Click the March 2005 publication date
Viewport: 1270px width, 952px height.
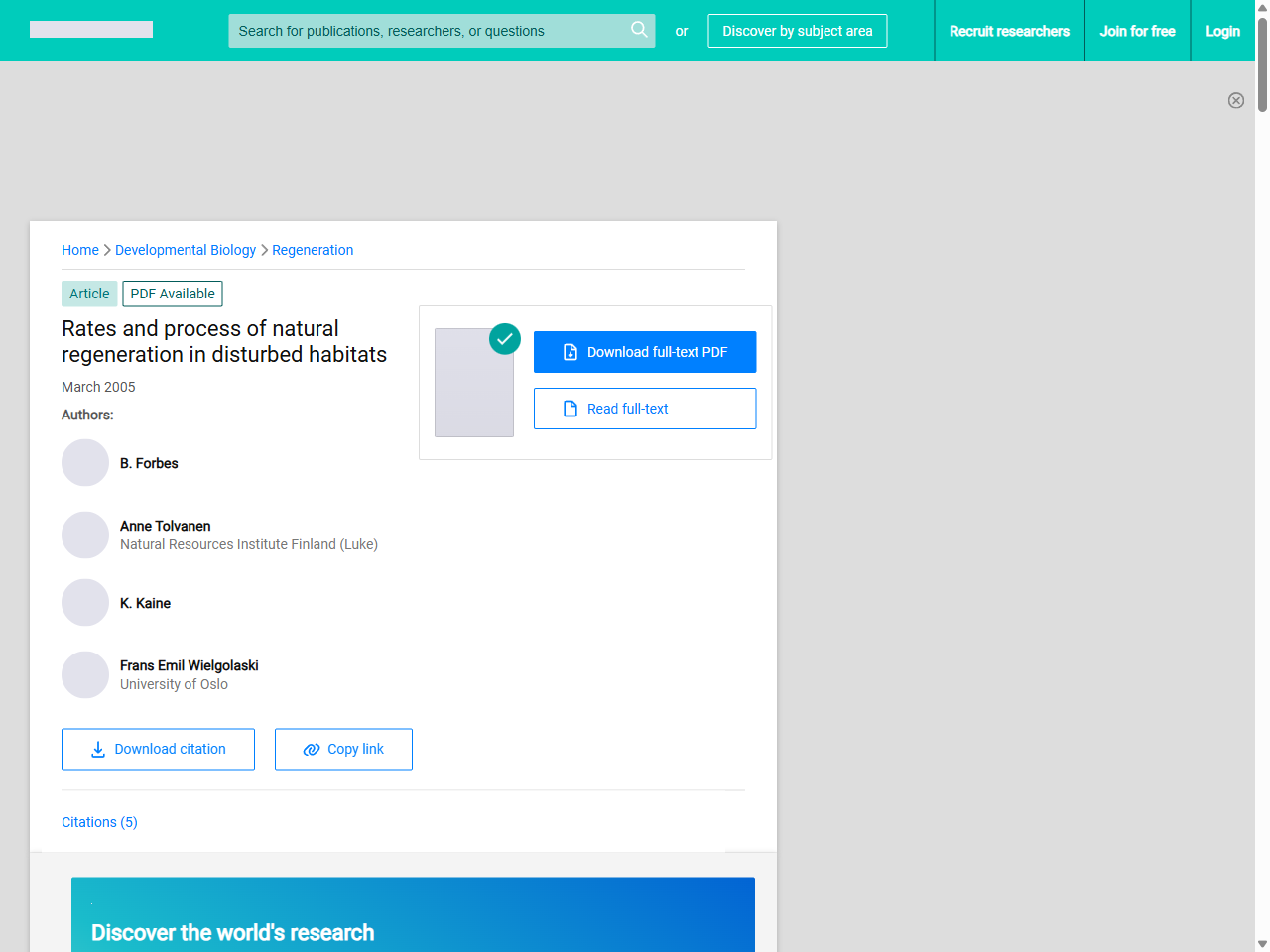click(x=98, y=387)
